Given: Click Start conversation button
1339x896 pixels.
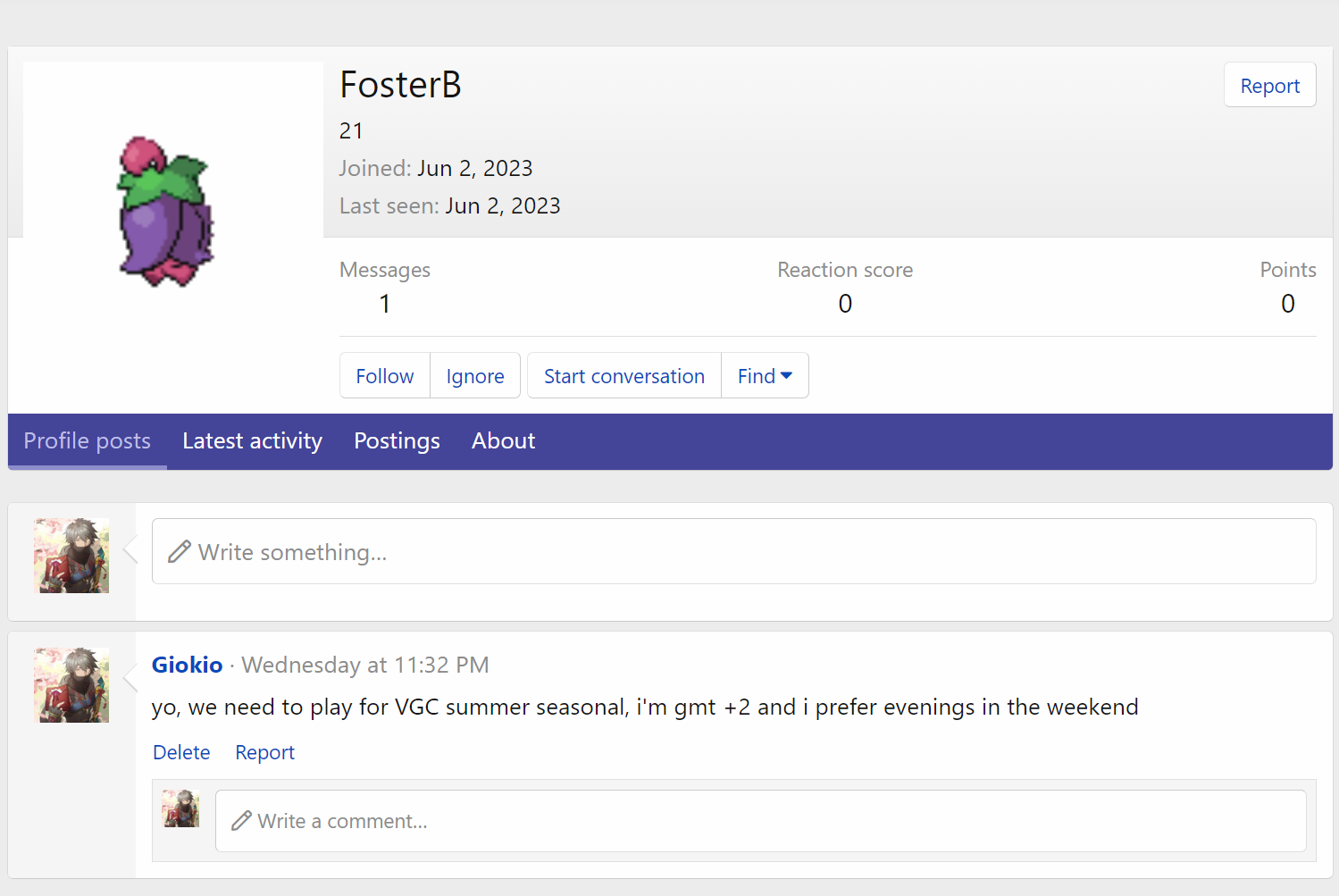Looking at the screenshot, I should click(623, 376).
